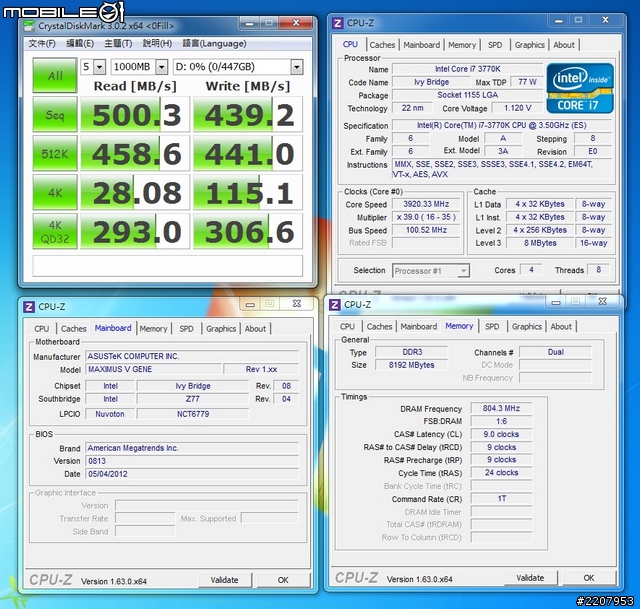
Task: Start the Seq benchmark test
Action: [x=55, y=115]
